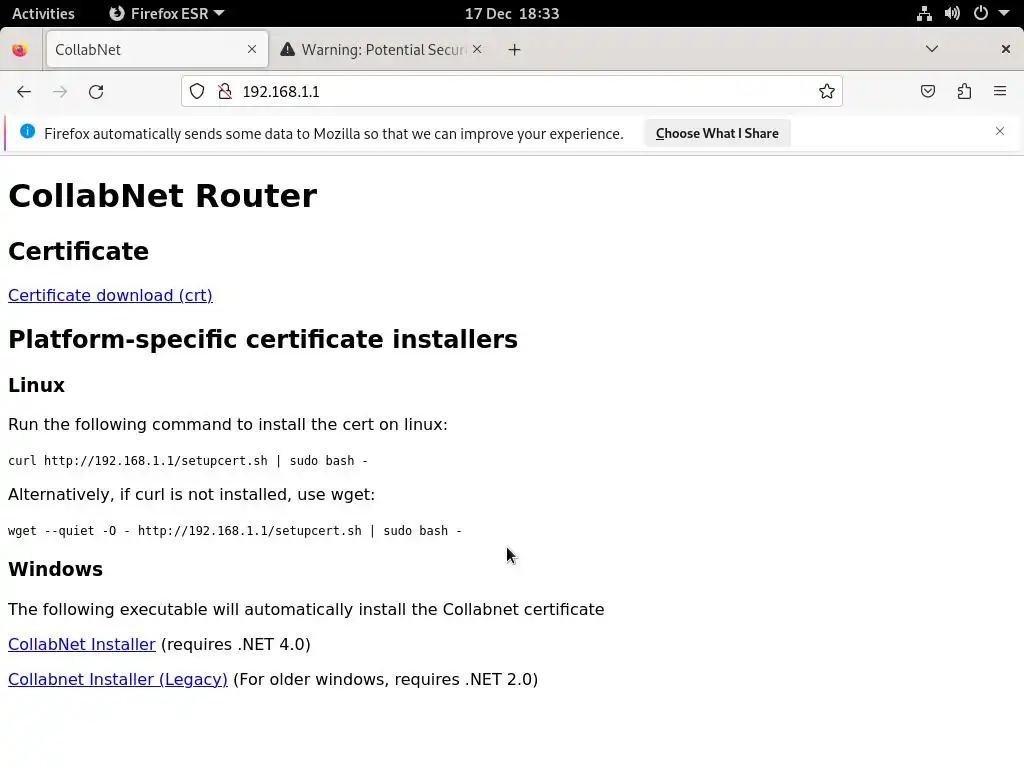
Task: Switch to the CollabNet tab
Action: [x=157, y=50]
